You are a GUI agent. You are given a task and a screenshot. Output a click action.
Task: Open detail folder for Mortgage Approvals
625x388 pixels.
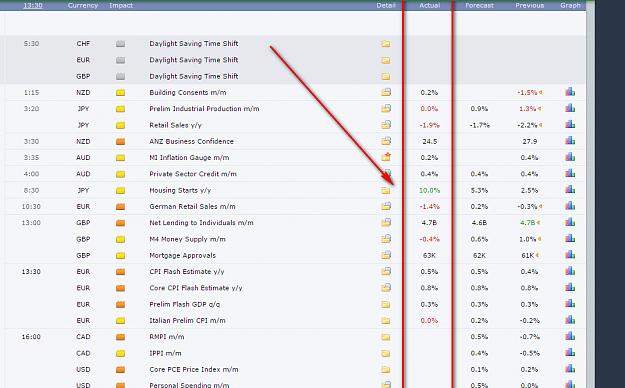coord(385,255)
